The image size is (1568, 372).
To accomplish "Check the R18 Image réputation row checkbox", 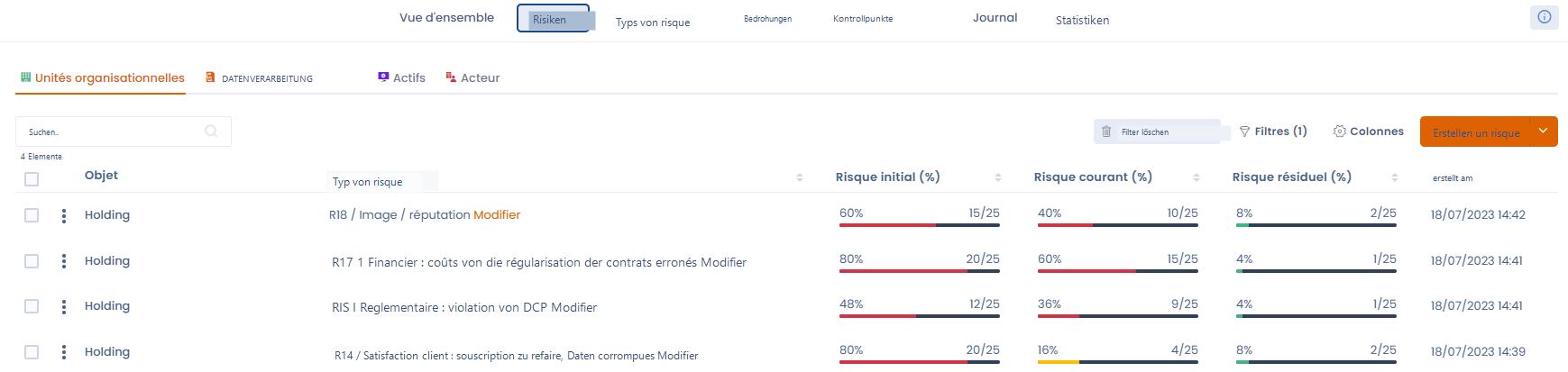I will click(32, 215).
